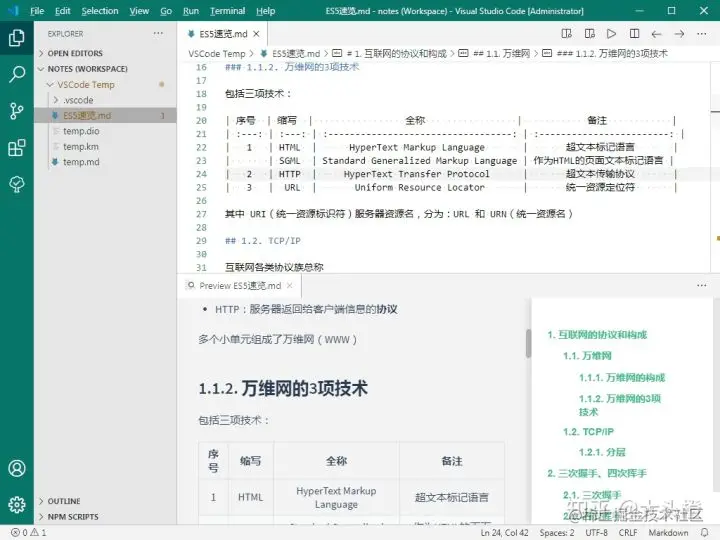Go forward with right arrow icon
The width and height of the screenshot is (720, 540).
[x=679, y=34]
